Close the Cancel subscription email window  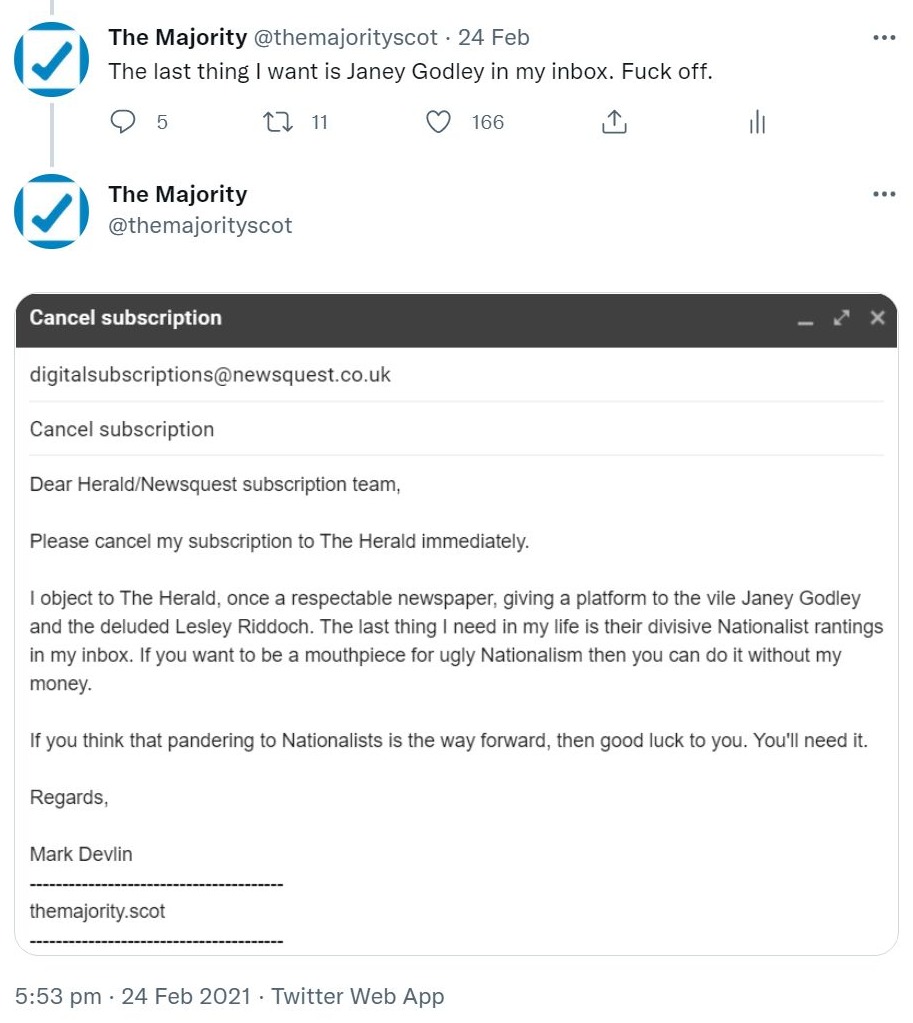[878, 318]
